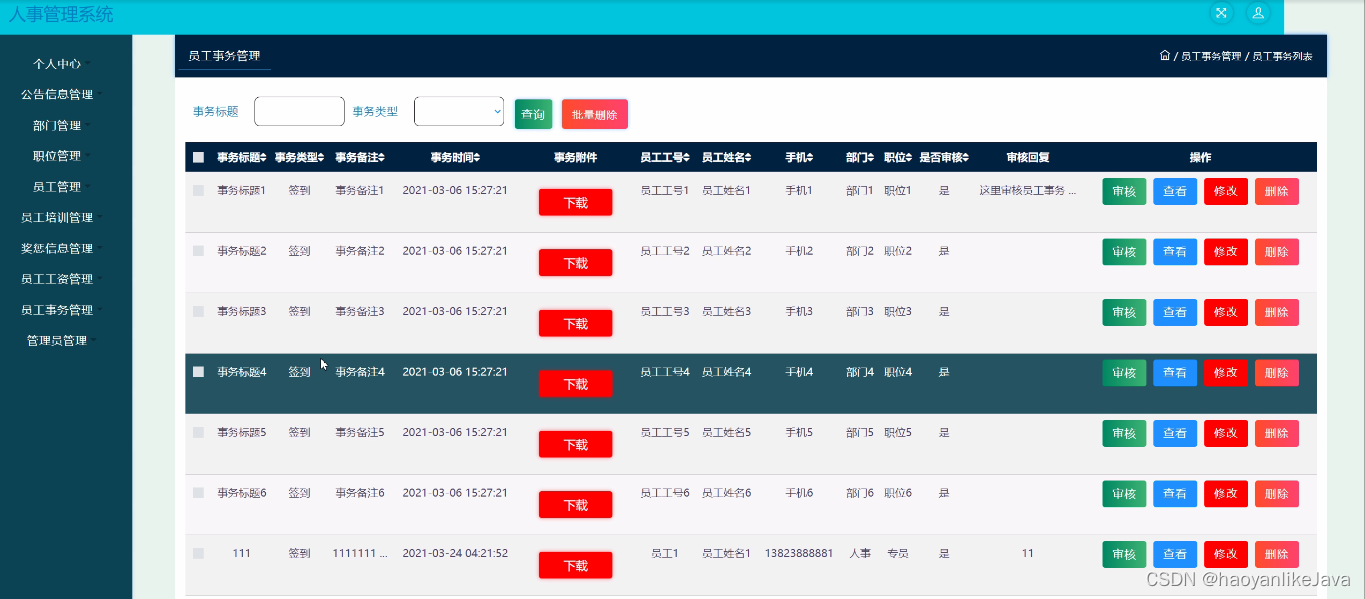
Task: Download attachment for 事务标题5
Action: coord(576,444)
